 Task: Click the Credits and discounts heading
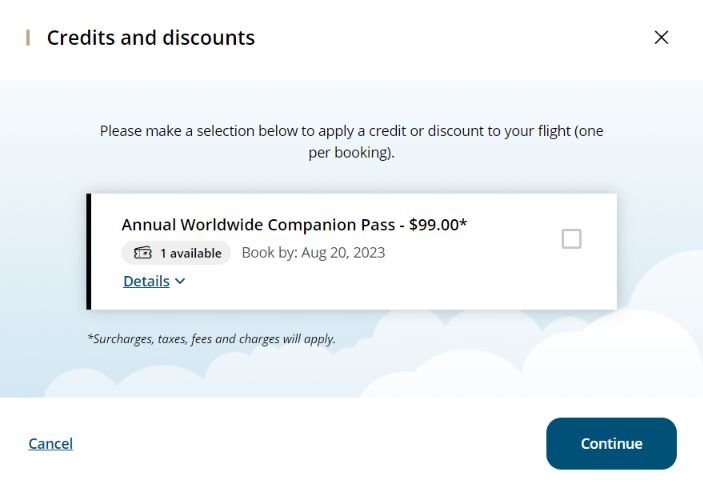pyautogui.click(x=151, y=38)
